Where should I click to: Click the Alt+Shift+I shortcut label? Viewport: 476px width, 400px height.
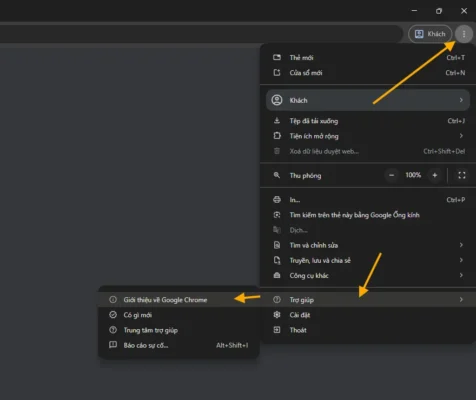coord(232,345)
